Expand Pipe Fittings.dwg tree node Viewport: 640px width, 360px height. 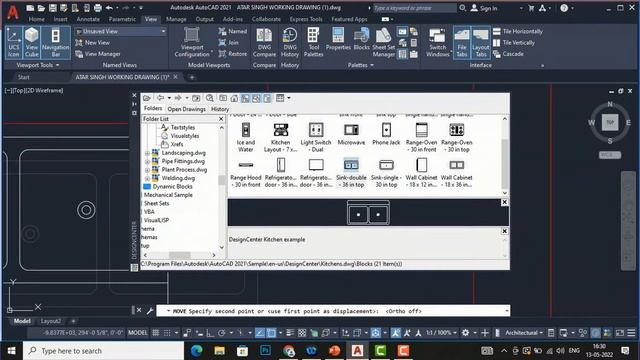[x=147, y=161]
